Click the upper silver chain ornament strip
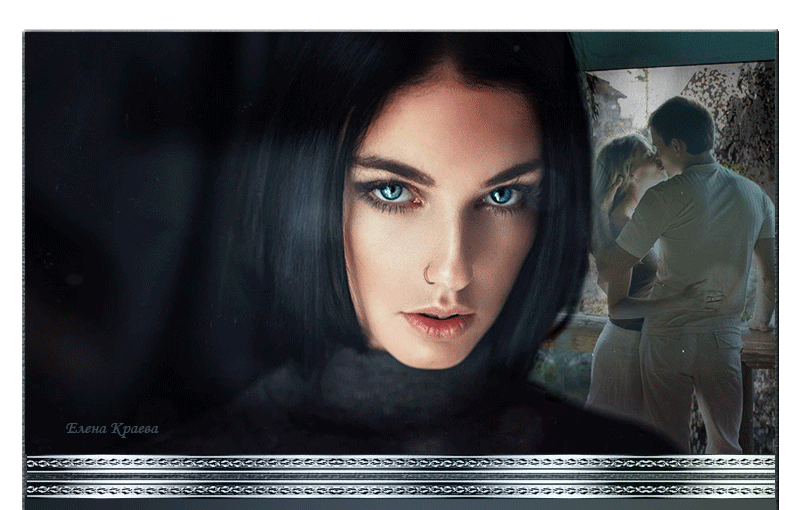800x510 pixels. [400, 463]
